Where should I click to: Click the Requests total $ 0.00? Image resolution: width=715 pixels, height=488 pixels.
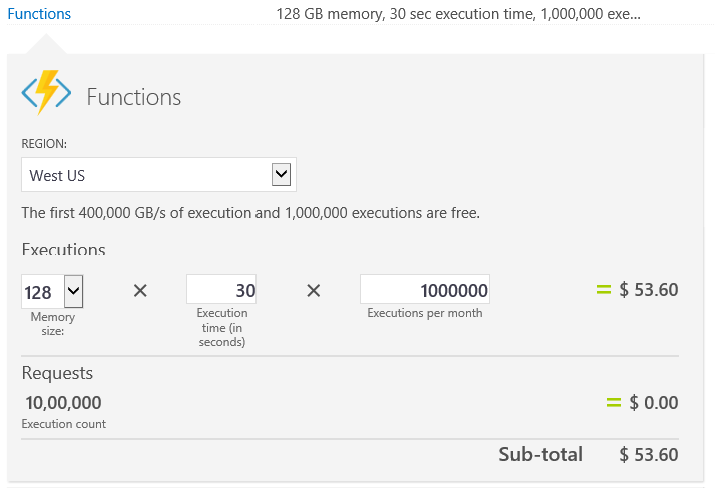click(x=654, y=403)
